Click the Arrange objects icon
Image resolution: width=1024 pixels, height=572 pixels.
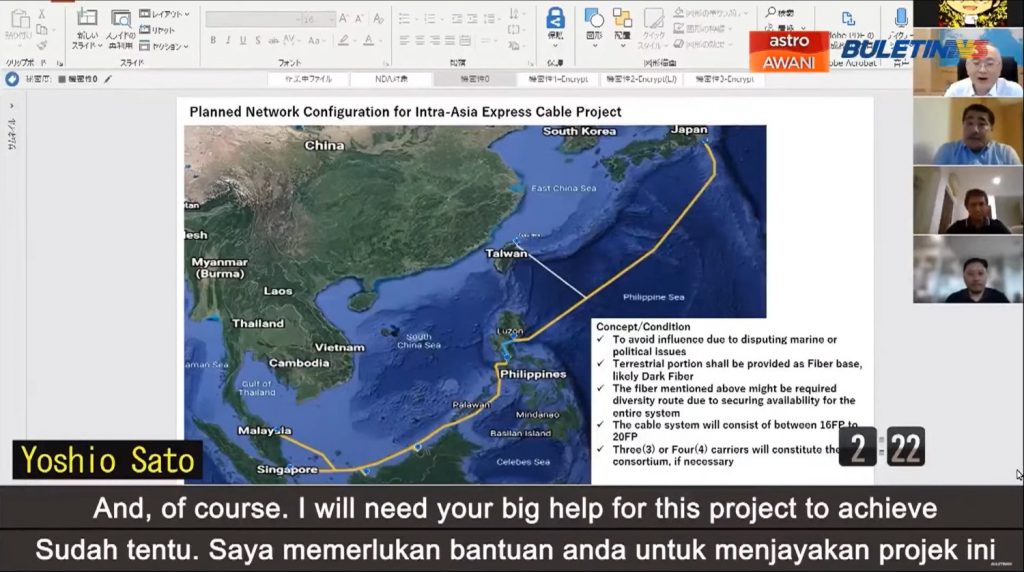pos(622,26)
